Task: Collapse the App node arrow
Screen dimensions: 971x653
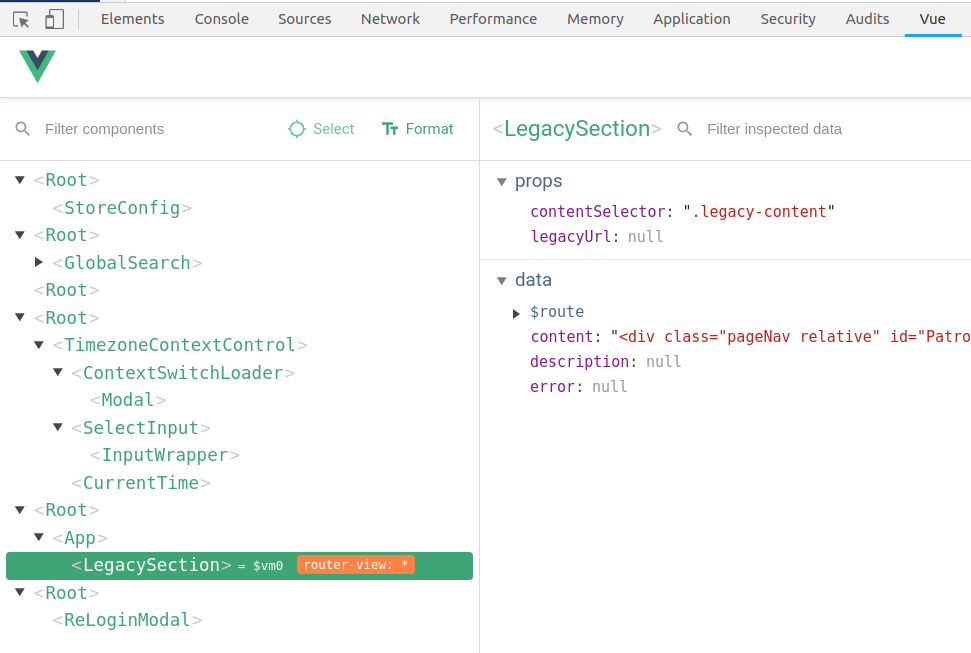Action: point(38,537)
